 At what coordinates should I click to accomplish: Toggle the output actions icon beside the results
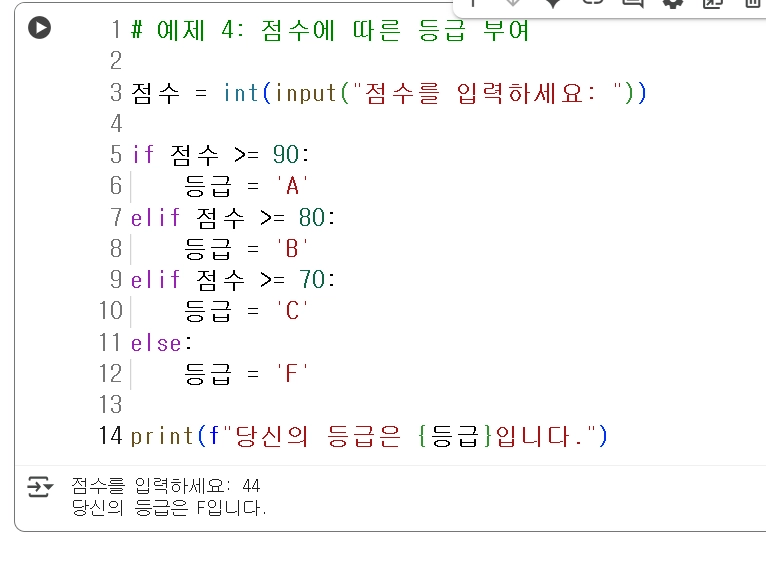click(40, 486)
